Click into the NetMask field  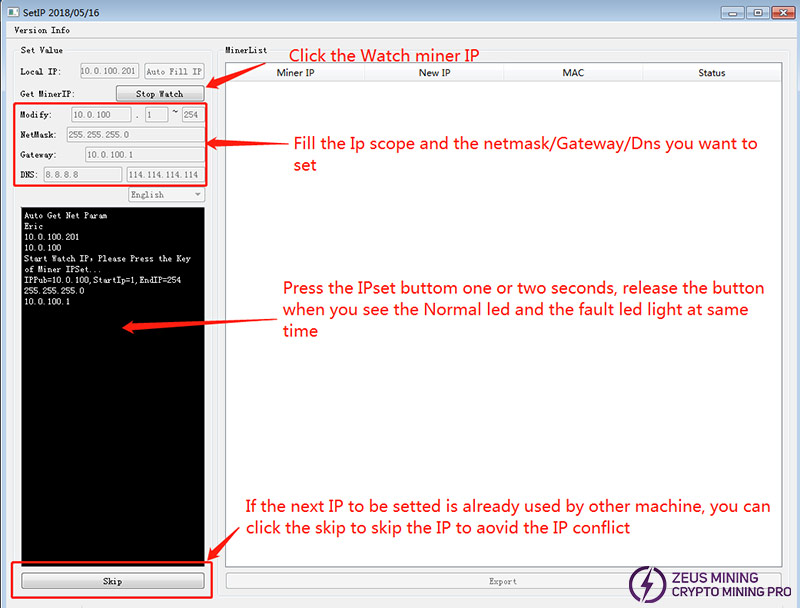(x=134, y=134)
